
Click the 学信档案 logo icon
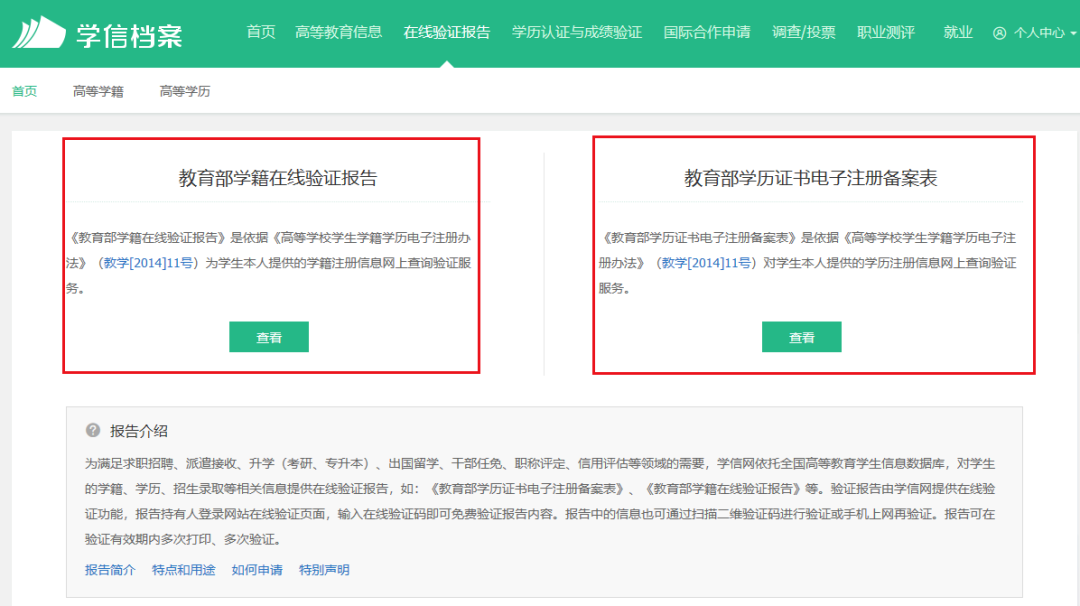[x=38, y=32]
